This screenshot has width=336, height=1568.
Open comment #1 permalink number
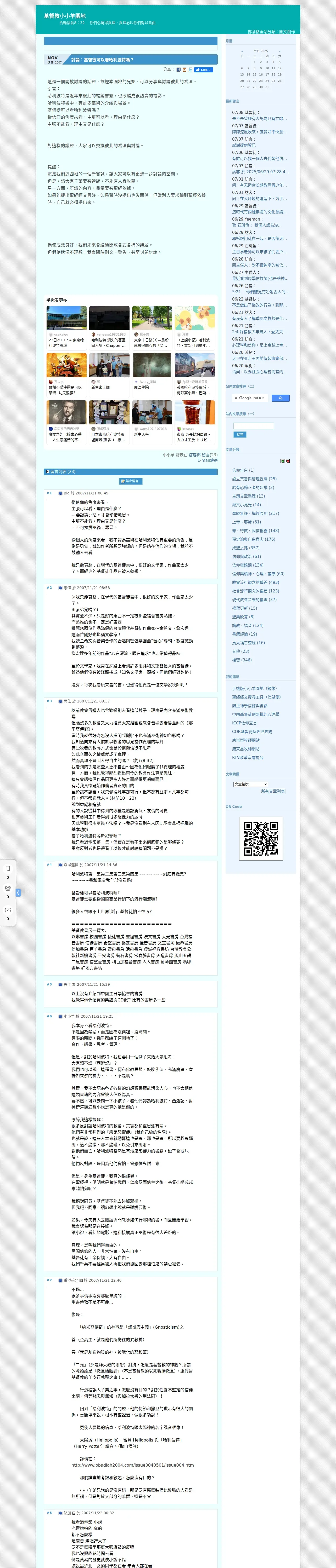pos(49,493)
